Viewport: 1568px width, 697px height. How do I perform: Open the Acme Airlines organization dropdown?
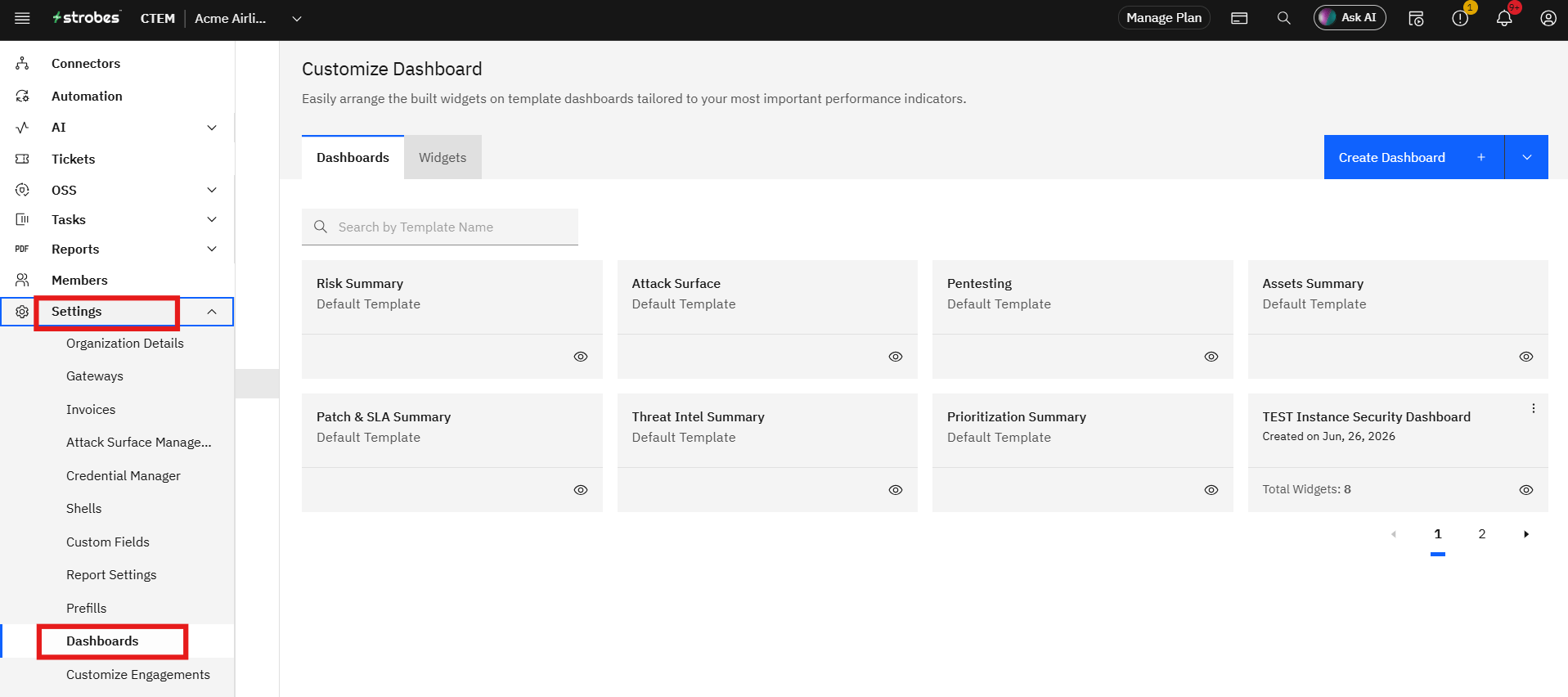(x=297, y=19)
